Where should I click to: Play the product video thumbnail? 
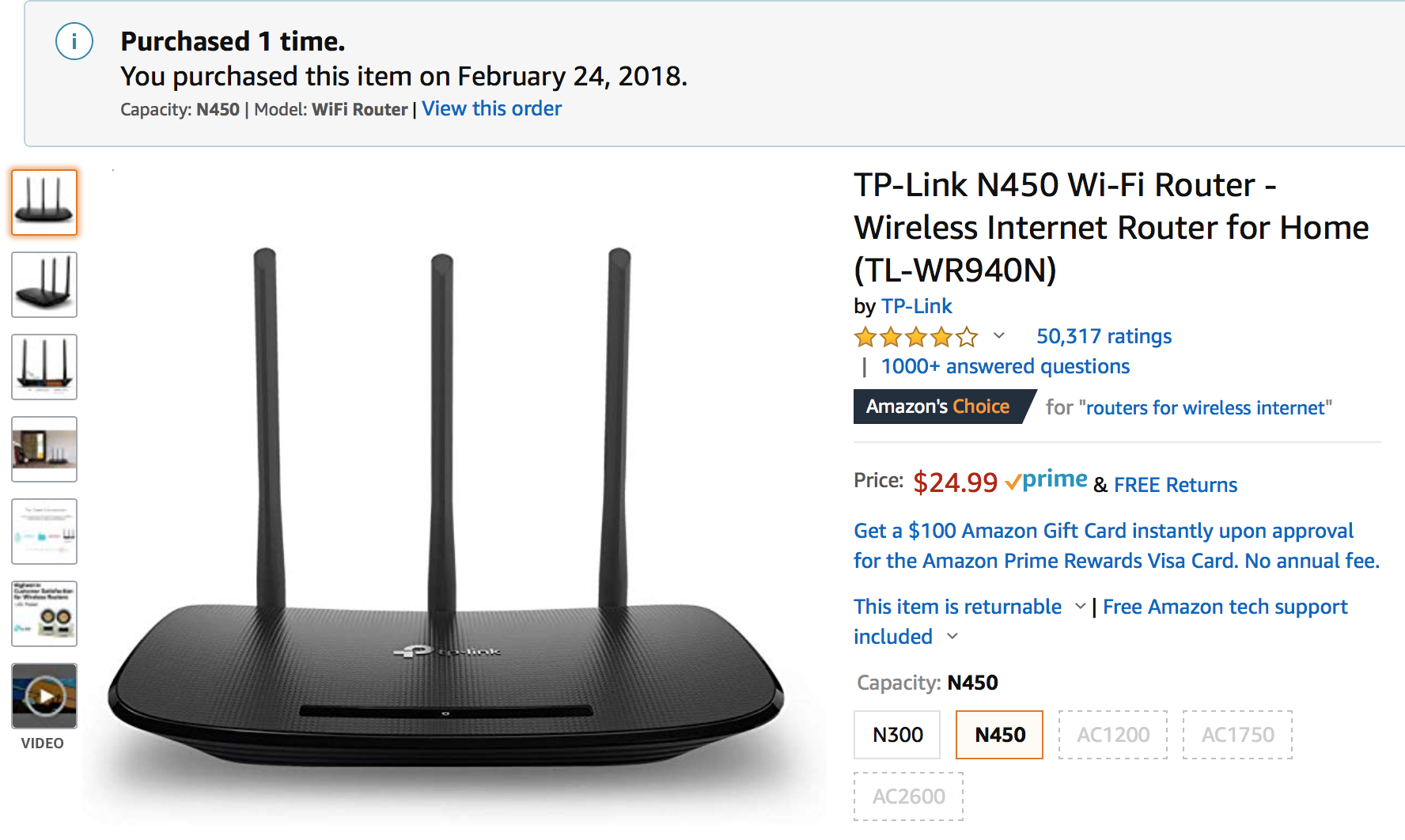(44, 696)
